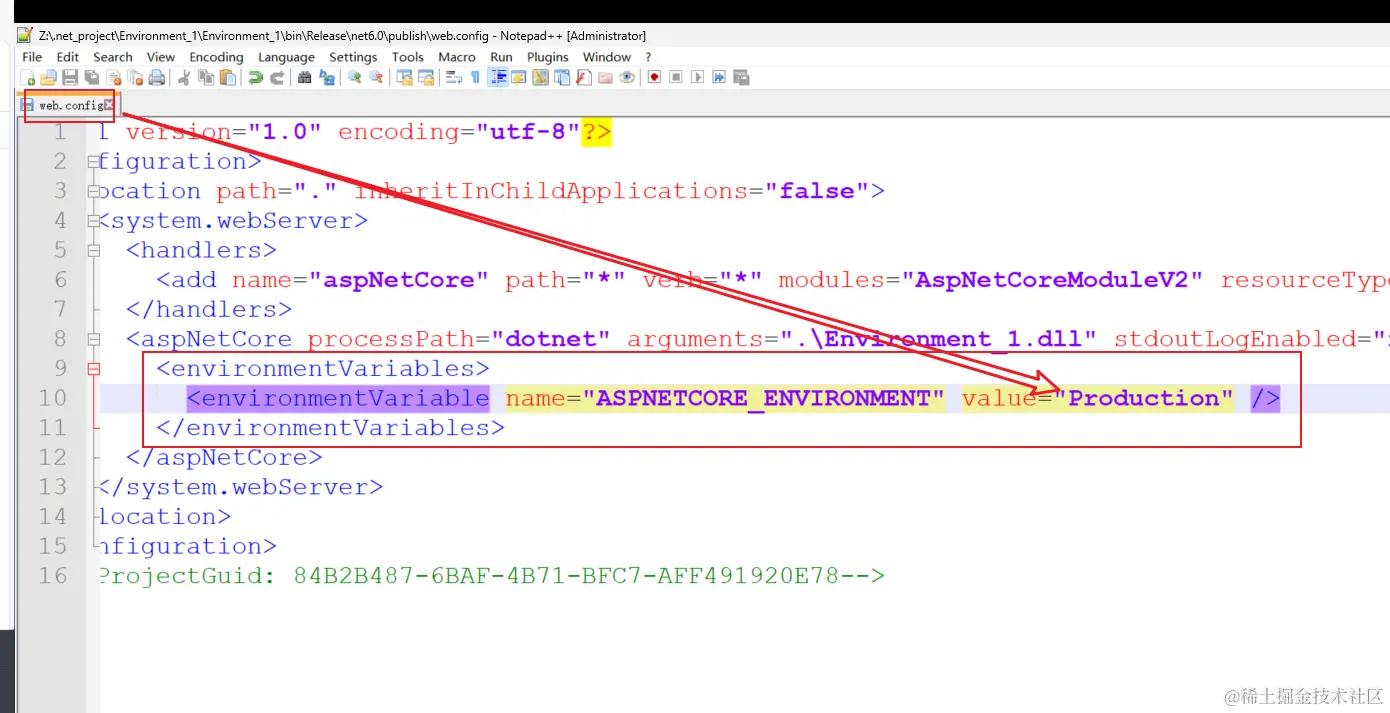The width and height of the screenshot is (1390, 713).
Task: Open the Window menu
Action: tap(607, 57)
